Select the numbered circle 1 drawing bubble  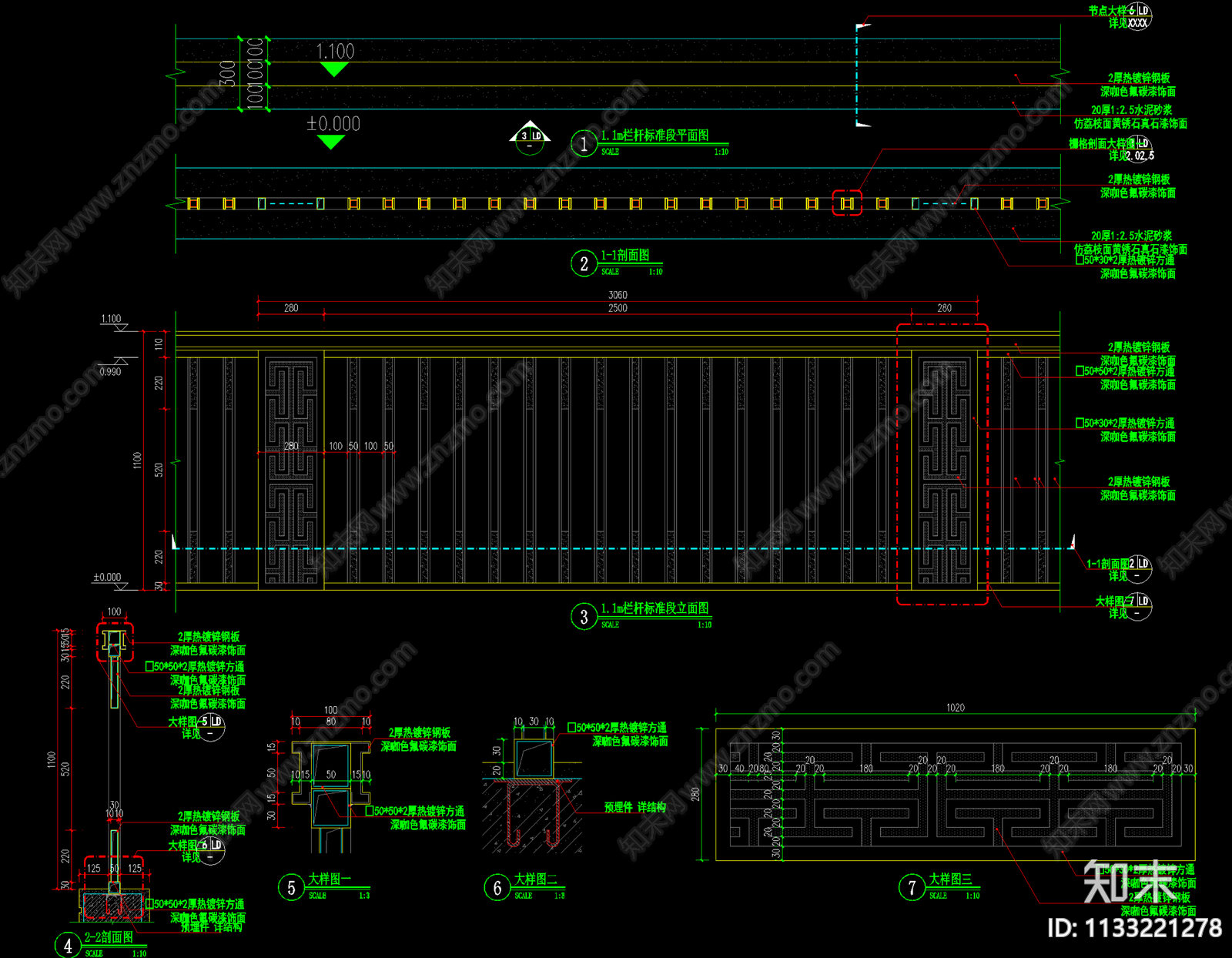click(x=584, y=143)
